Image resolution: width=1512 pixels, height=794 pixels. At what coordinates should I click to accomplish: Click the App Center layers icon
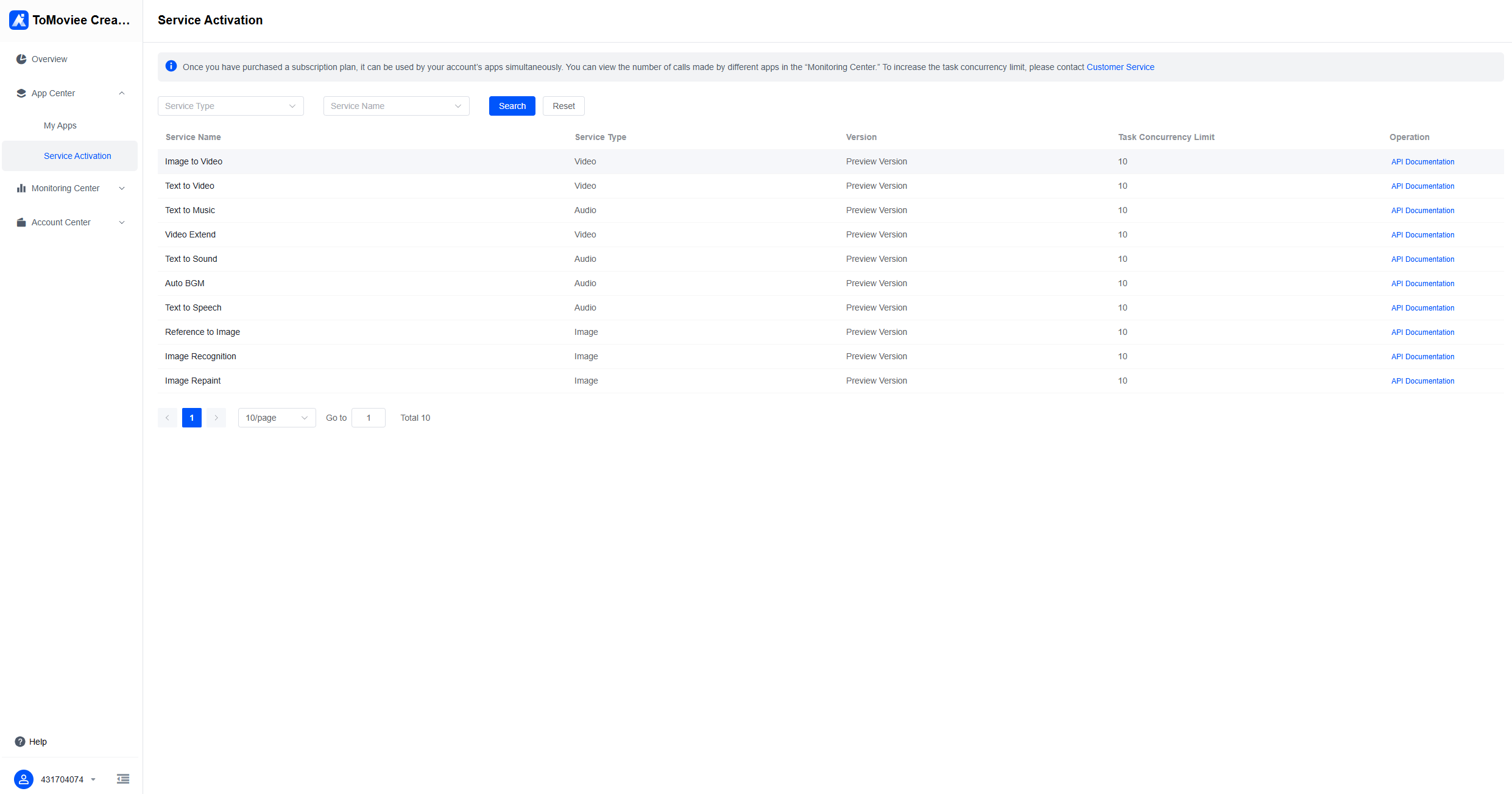21,93
